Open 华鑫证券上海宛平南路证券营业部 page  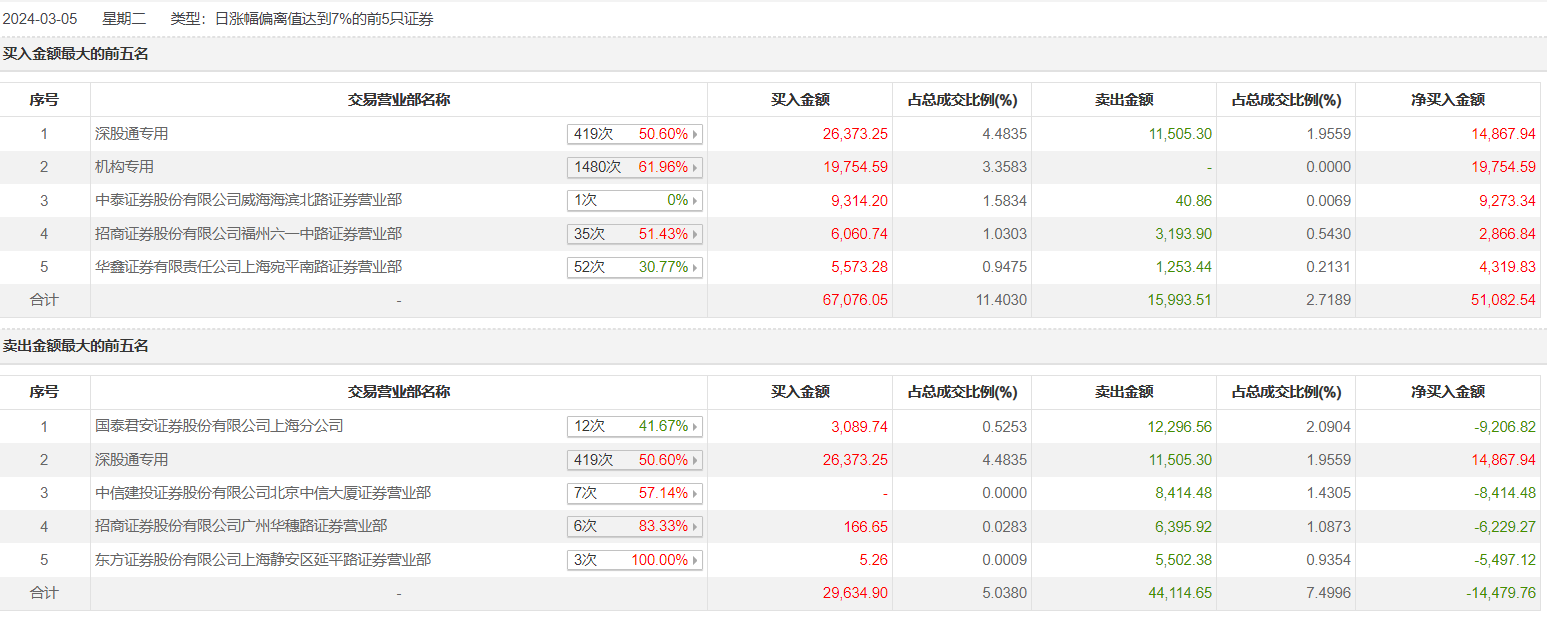(x=248, y=267)
